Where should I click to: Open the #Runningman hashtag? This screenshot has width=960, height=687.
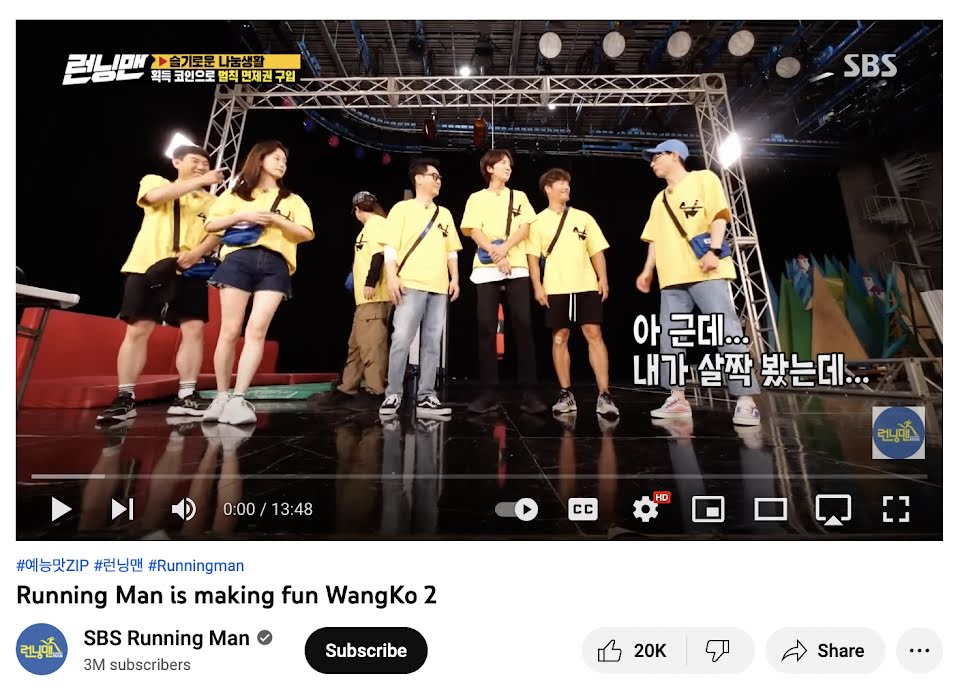(196, 566)
